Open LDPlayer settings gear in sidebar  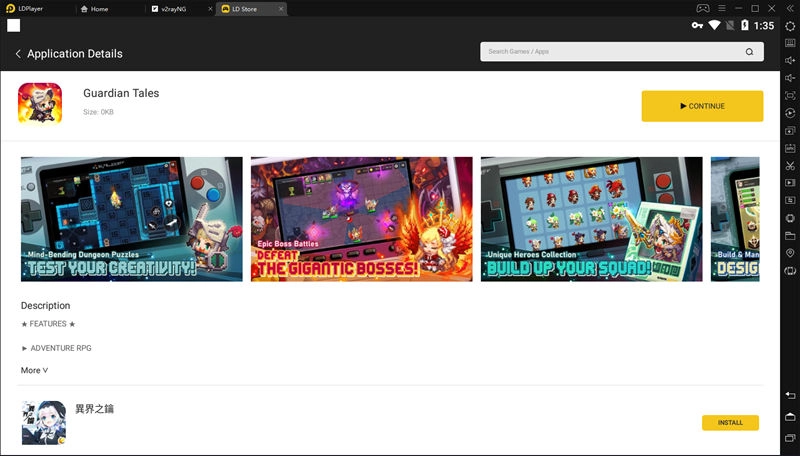click(790, 25)
